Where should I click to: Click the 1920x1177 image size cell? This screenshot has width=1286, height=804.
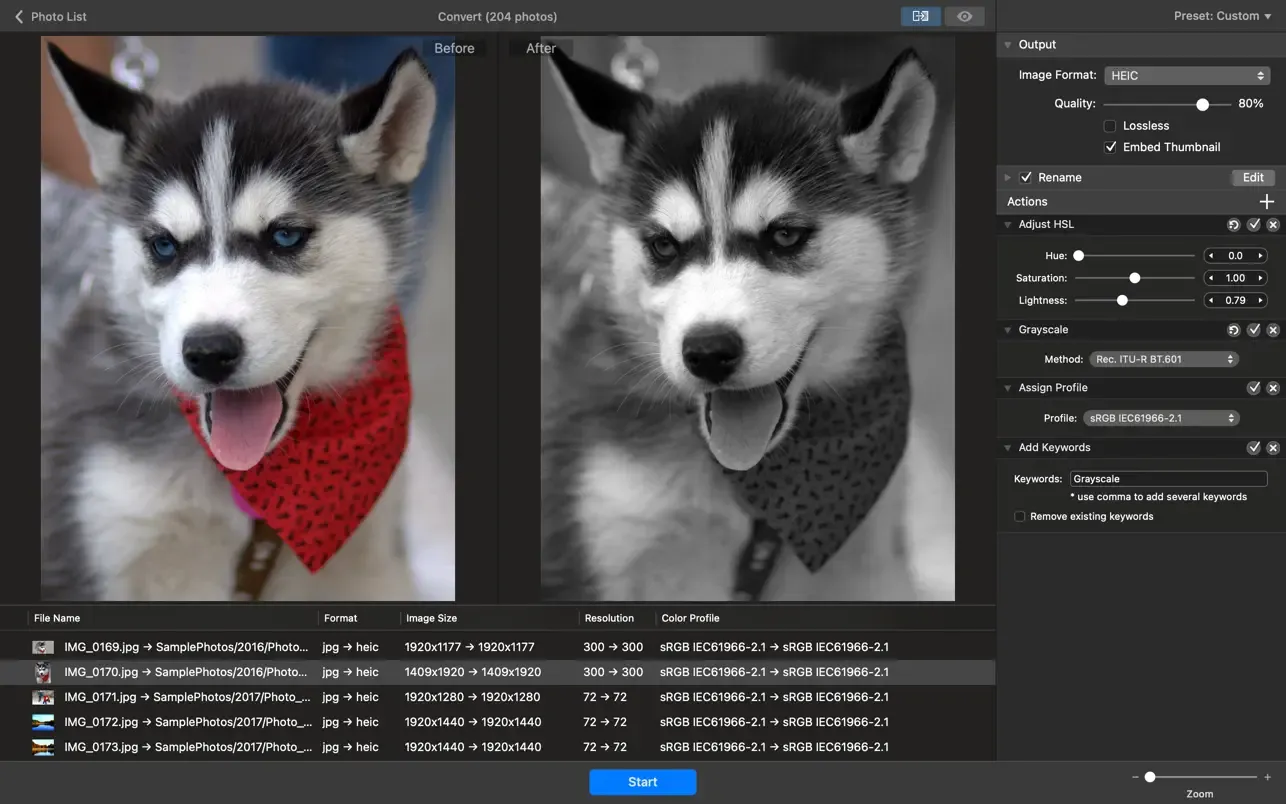click(470, 647)
